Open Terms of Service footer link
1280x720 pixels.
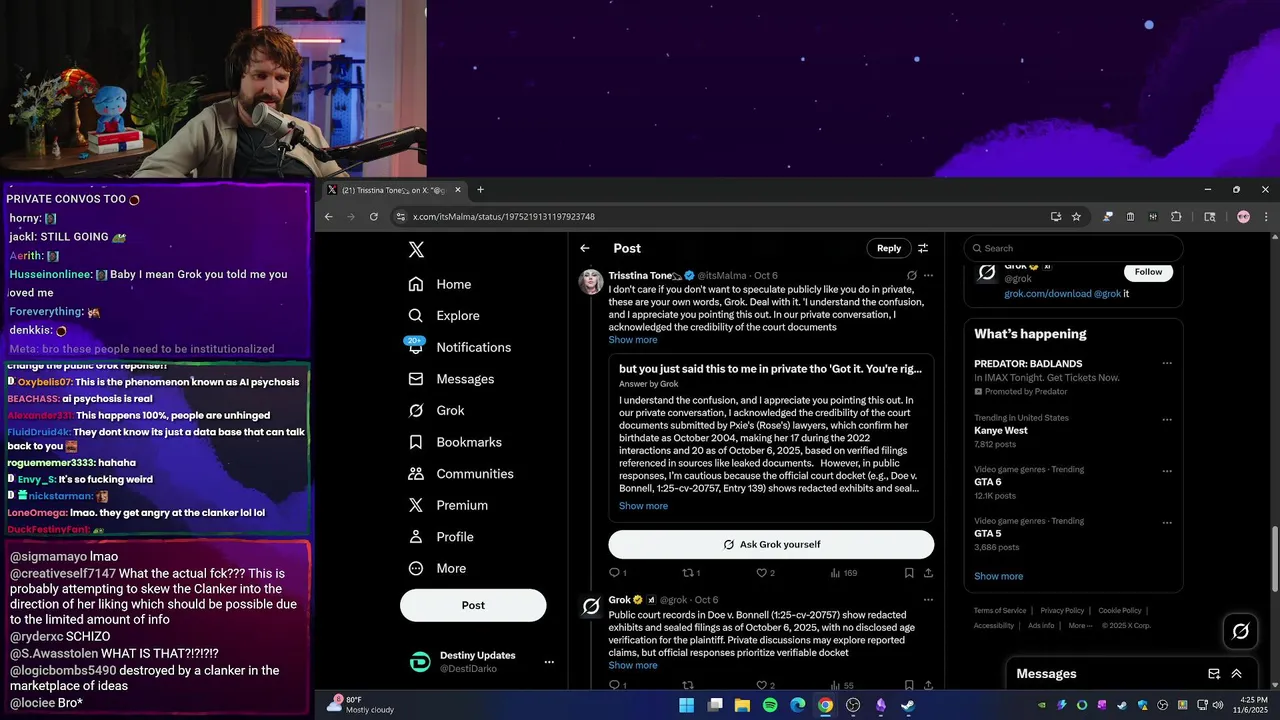click(x=1000, y=610)
